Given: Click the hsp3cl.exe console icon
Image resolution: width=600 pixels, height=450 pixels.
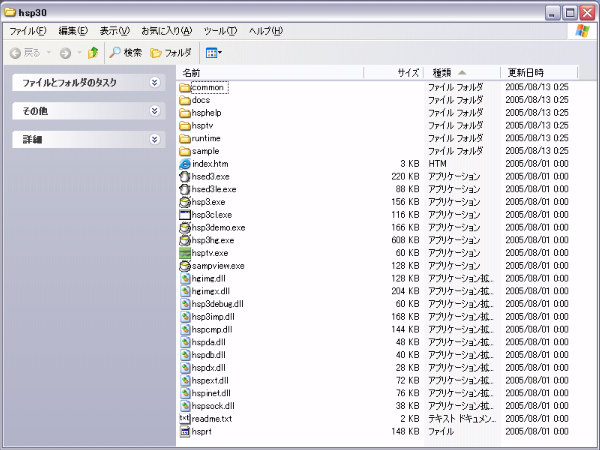Looking at the screenshot, I should pos(184,215).
